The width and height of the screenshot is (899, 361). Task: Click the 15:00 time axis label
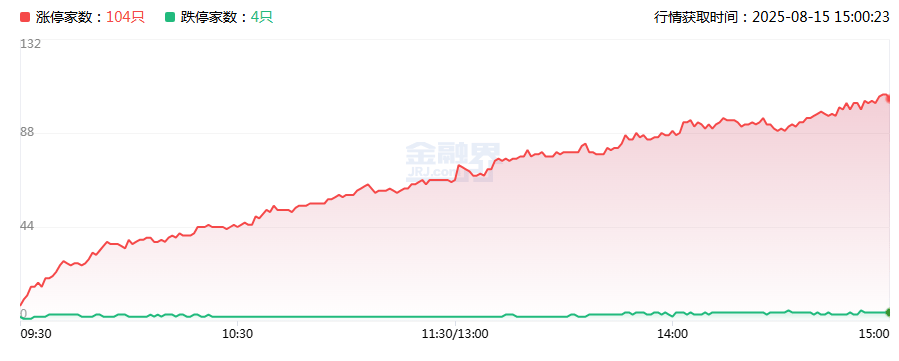[874, 333]
